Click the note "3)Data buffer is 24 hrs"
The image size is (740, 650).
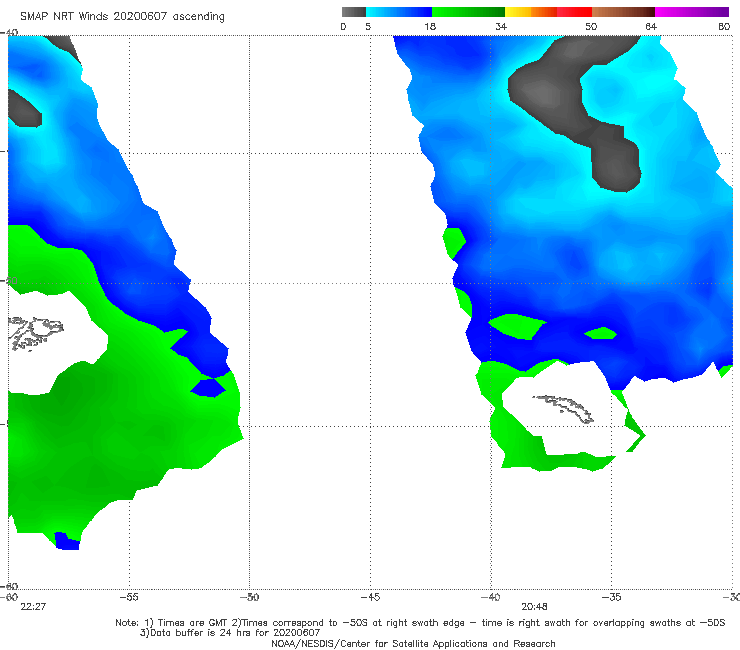click(230, 633)
